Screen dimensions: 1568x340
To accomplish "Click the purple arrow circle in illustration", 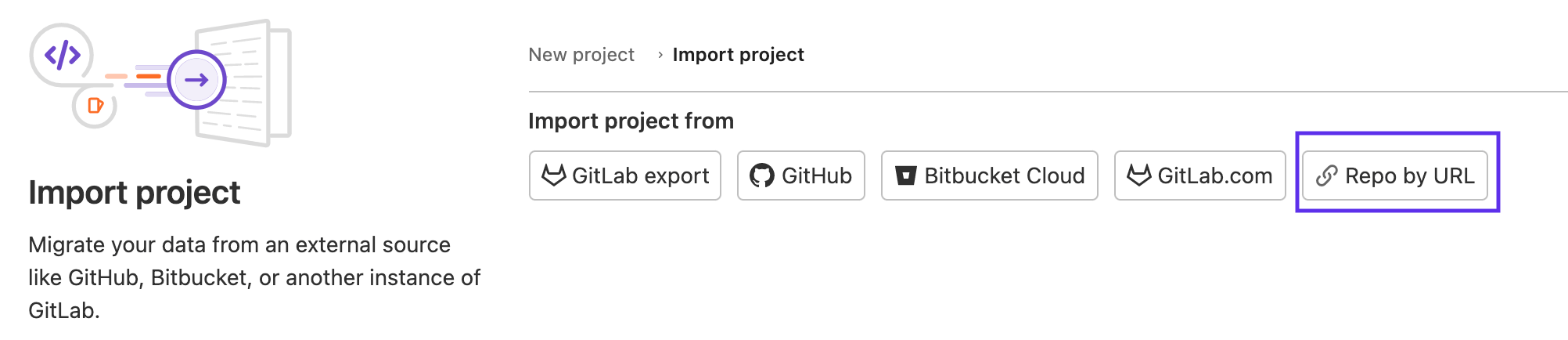I will [x=196, y=80].
